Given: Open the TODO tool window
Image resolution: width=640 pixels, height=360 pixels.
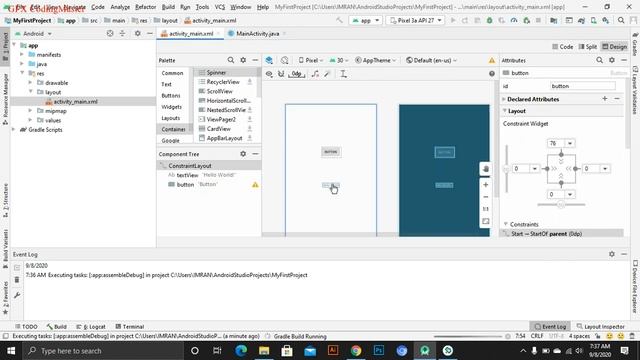Looking at the screenshot, I should [x=26, y=327].
